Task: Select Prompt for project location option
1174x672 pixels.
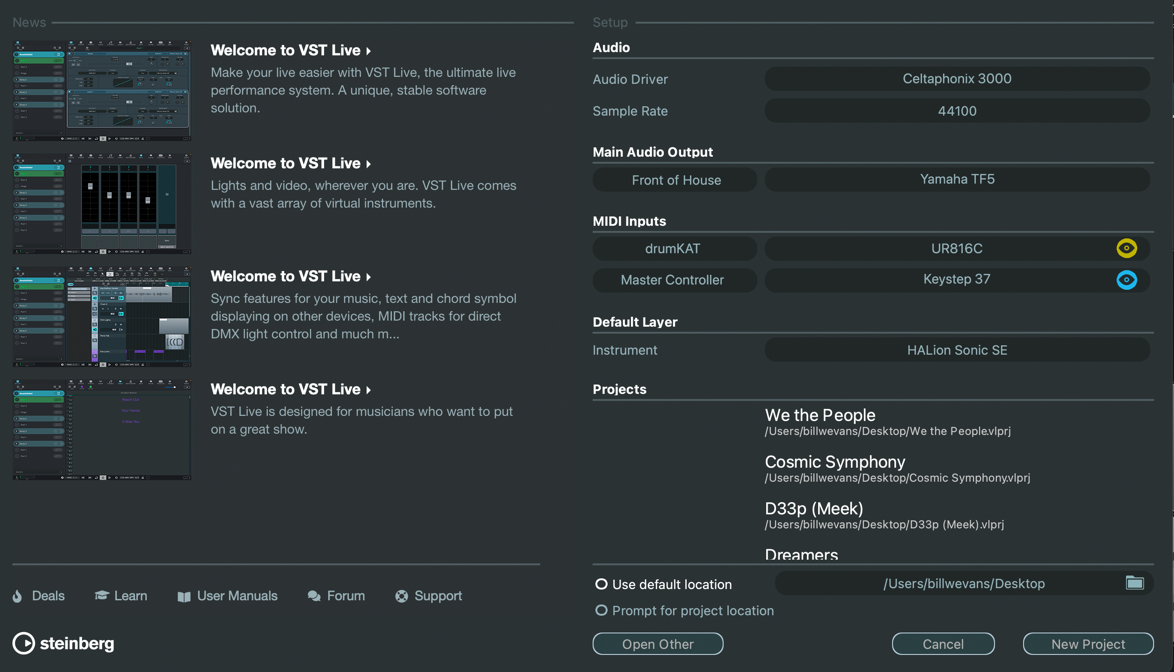Action: 601,610
